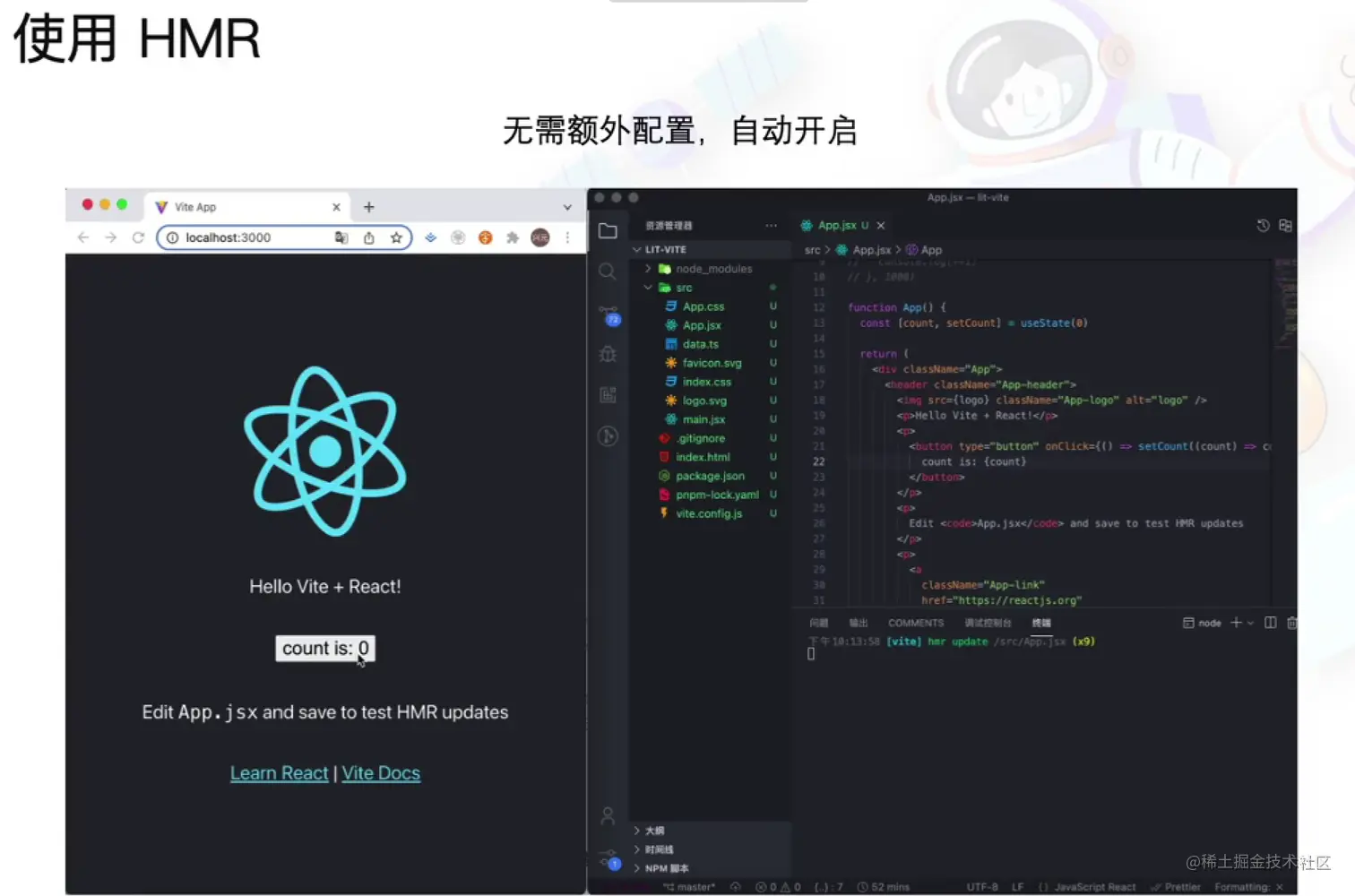The height and width of the screenshot is (896, 1355).
Task: Click the browser profile avatar
Action: pyautogui.click(x=539, y=237)
